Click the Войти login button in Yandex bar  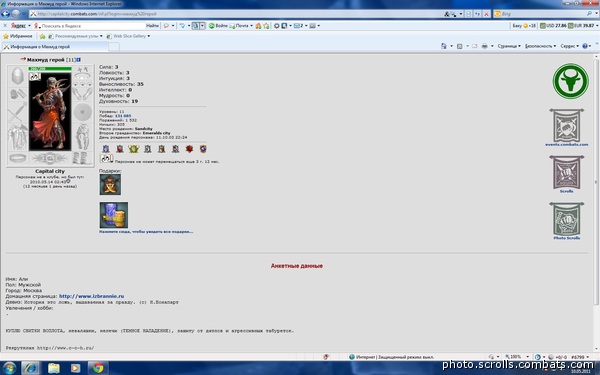point(218,26)
